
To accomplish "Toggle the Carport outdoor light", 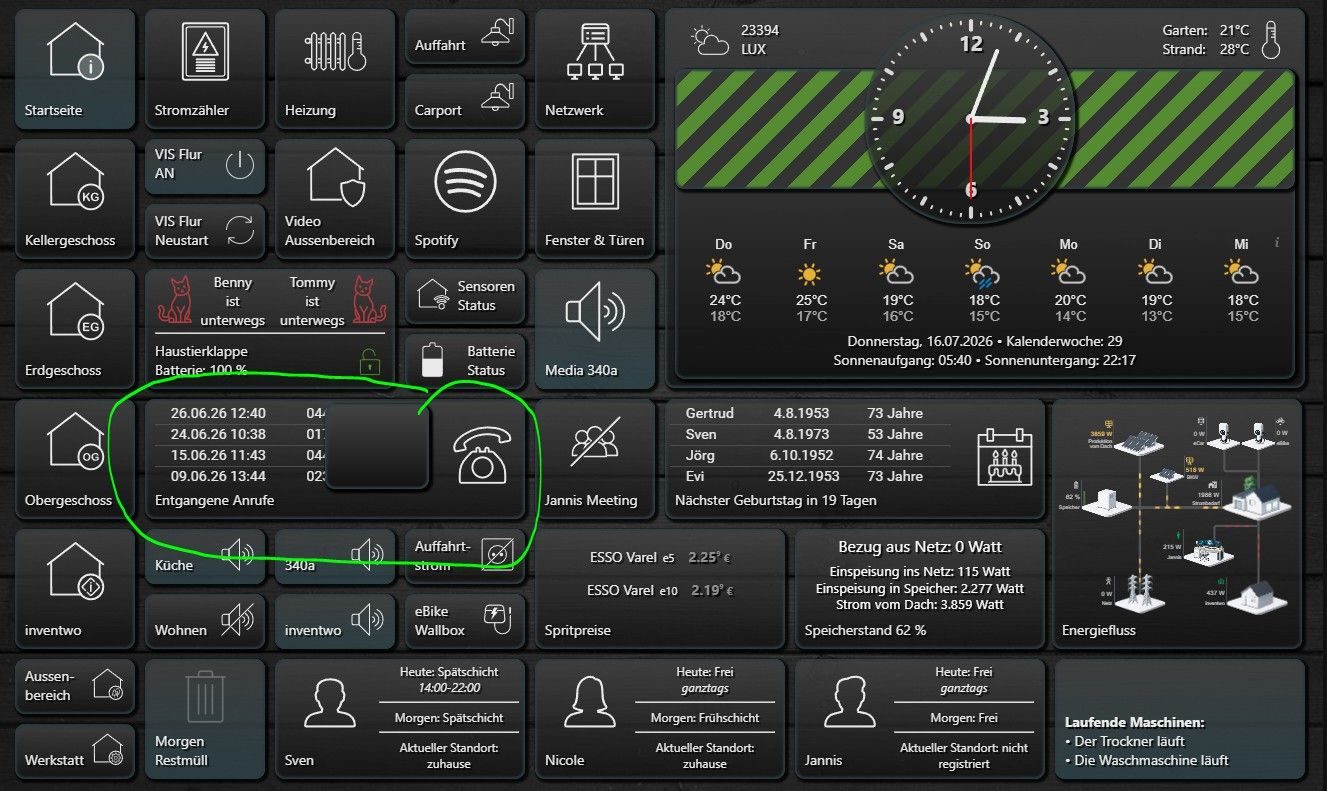I will coord(465,102).
